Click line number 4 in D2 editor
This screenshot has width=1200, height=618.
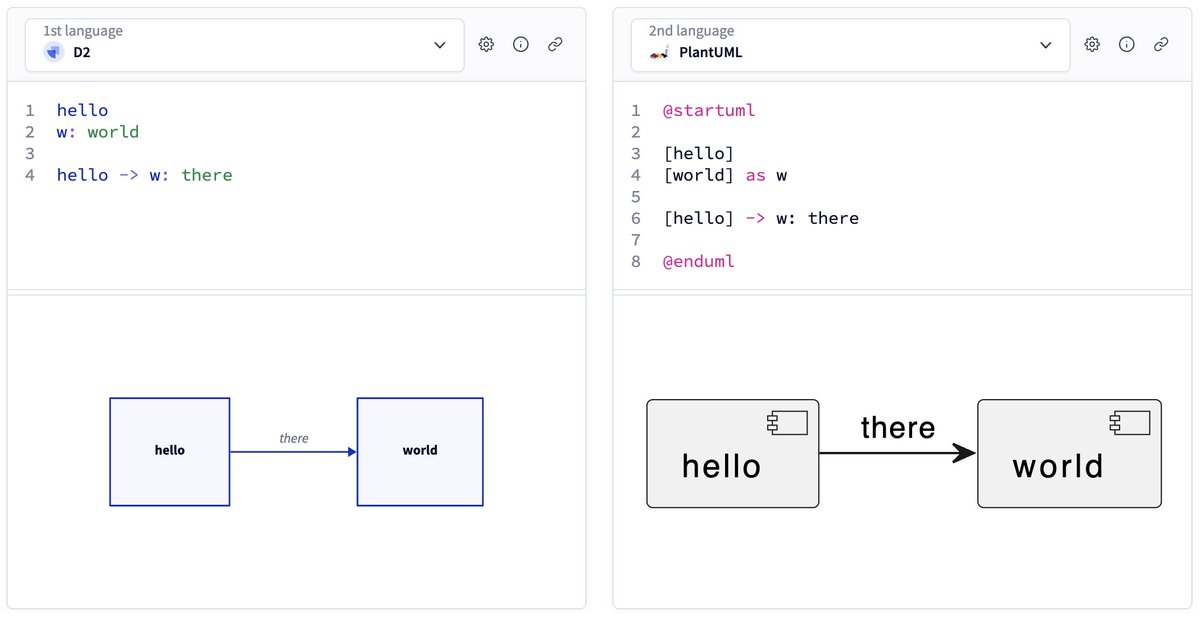(30, 175)
